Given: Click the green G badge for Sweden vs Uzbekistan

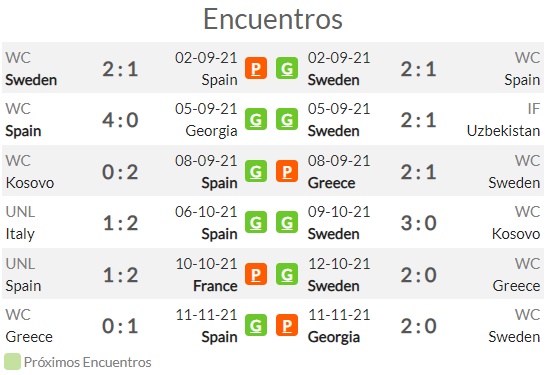Looking at the screenshot, I should point(287,119).
